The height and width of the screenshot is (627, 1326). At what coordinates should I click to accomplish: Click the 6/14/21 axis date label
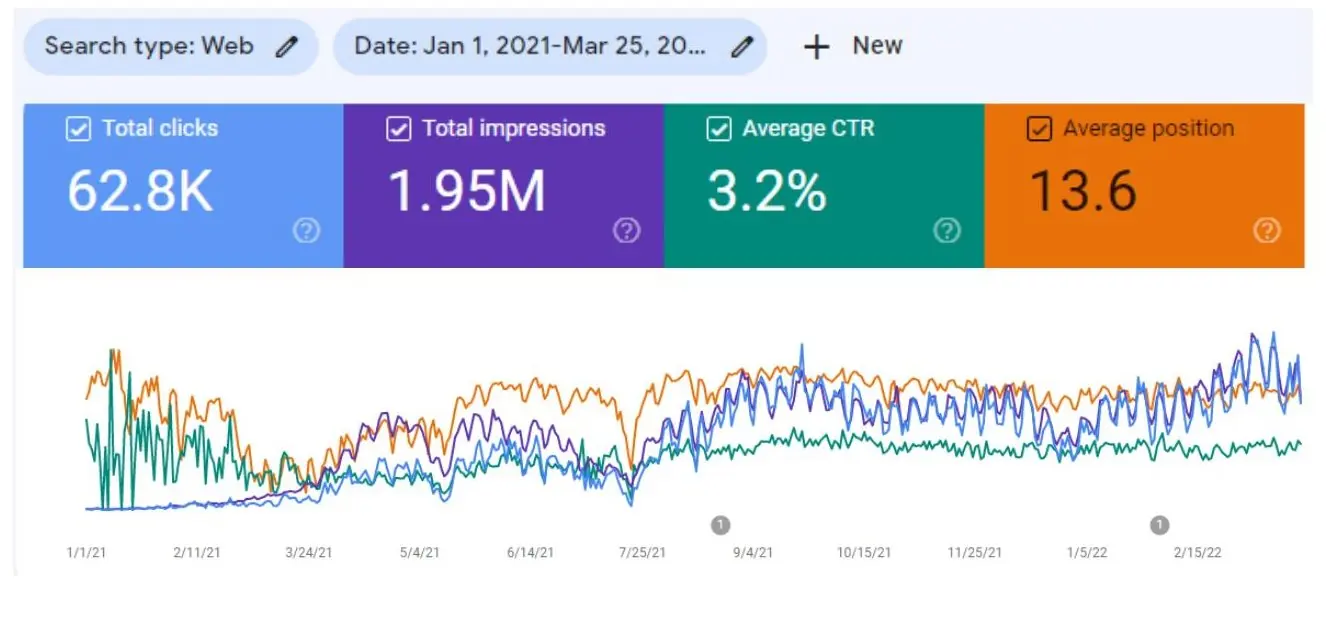(530, 552)
